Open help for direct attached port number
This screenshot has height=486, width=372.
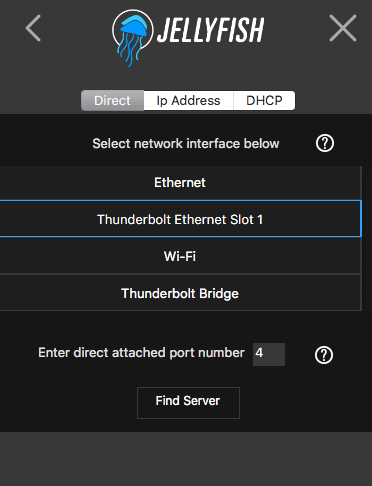coord(324,355)
